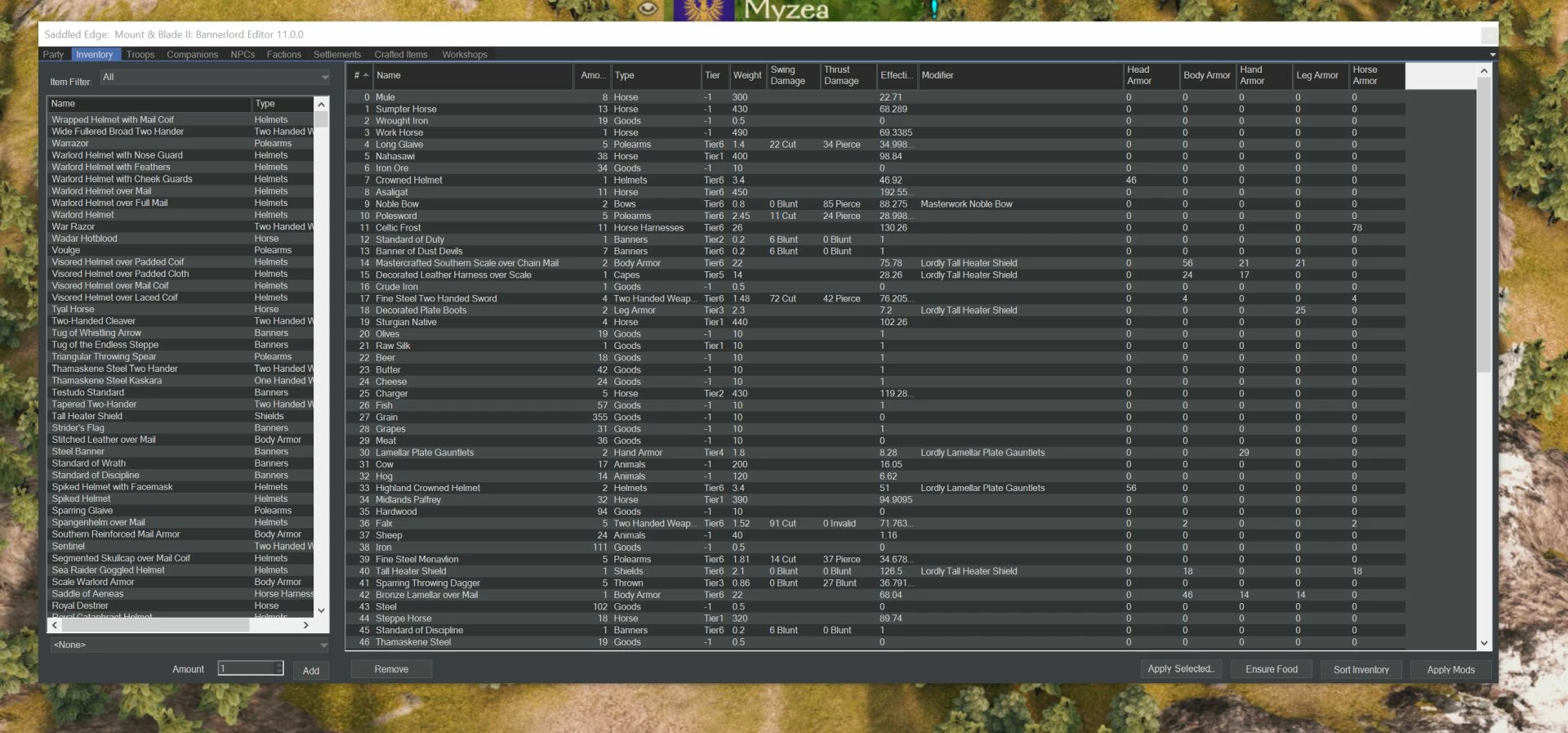This screenshot has height=733, width=1568.
Task: Click inventory table scroll up arrow
Action: [1484, 71]
